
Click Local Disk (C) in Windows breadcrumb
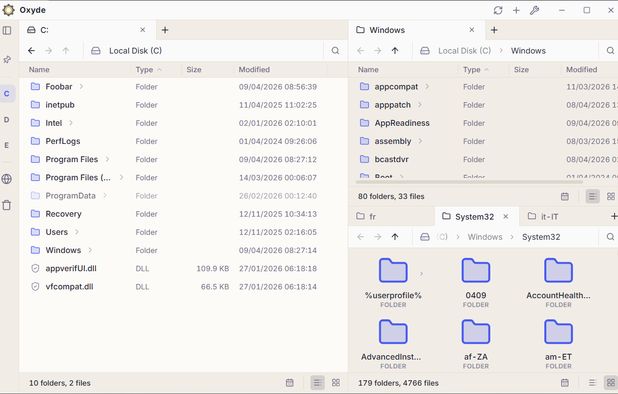click(x=465, y=50)
